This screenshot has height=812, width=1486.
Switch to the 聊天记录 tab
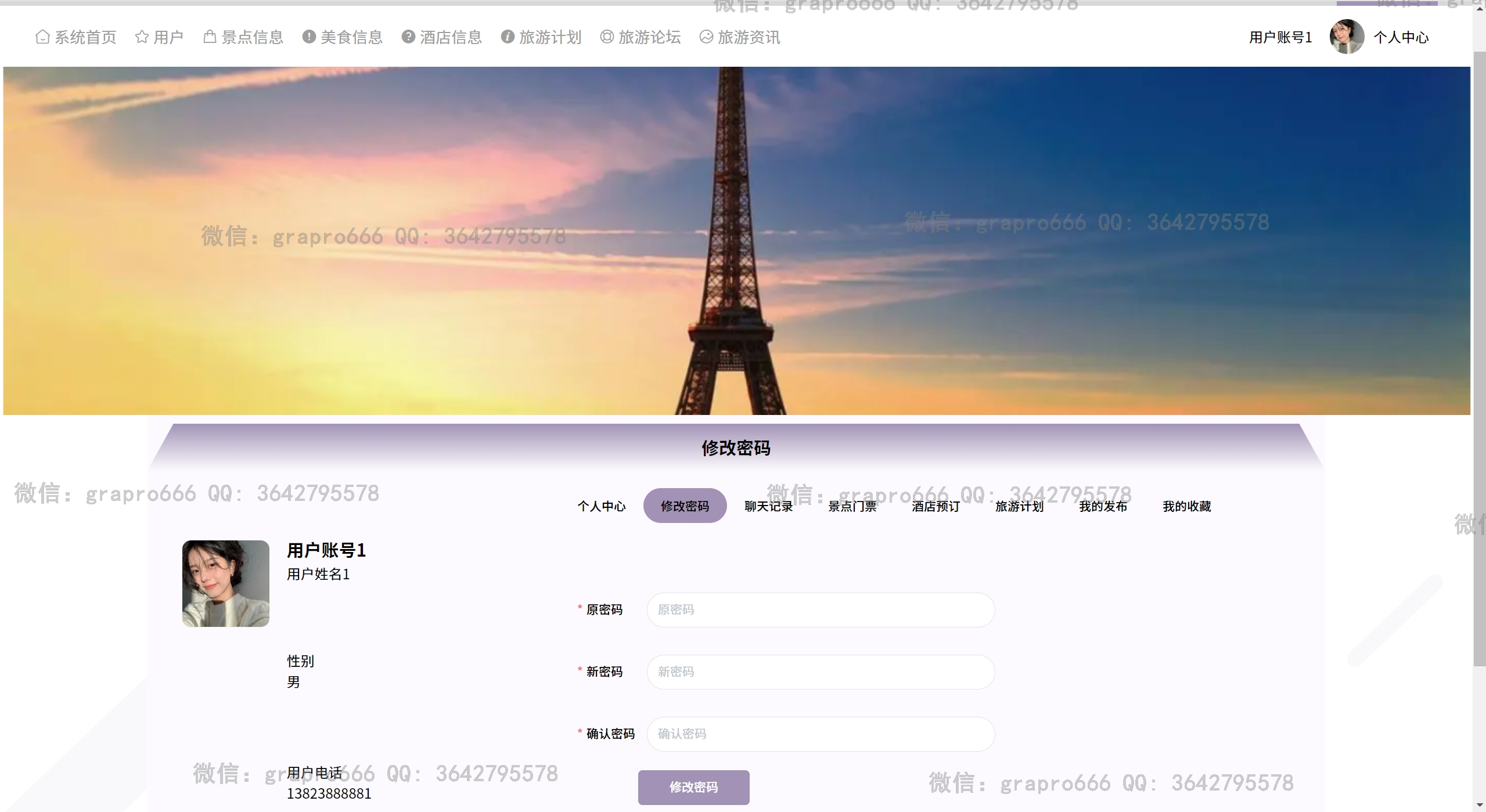tap(768, 506)
